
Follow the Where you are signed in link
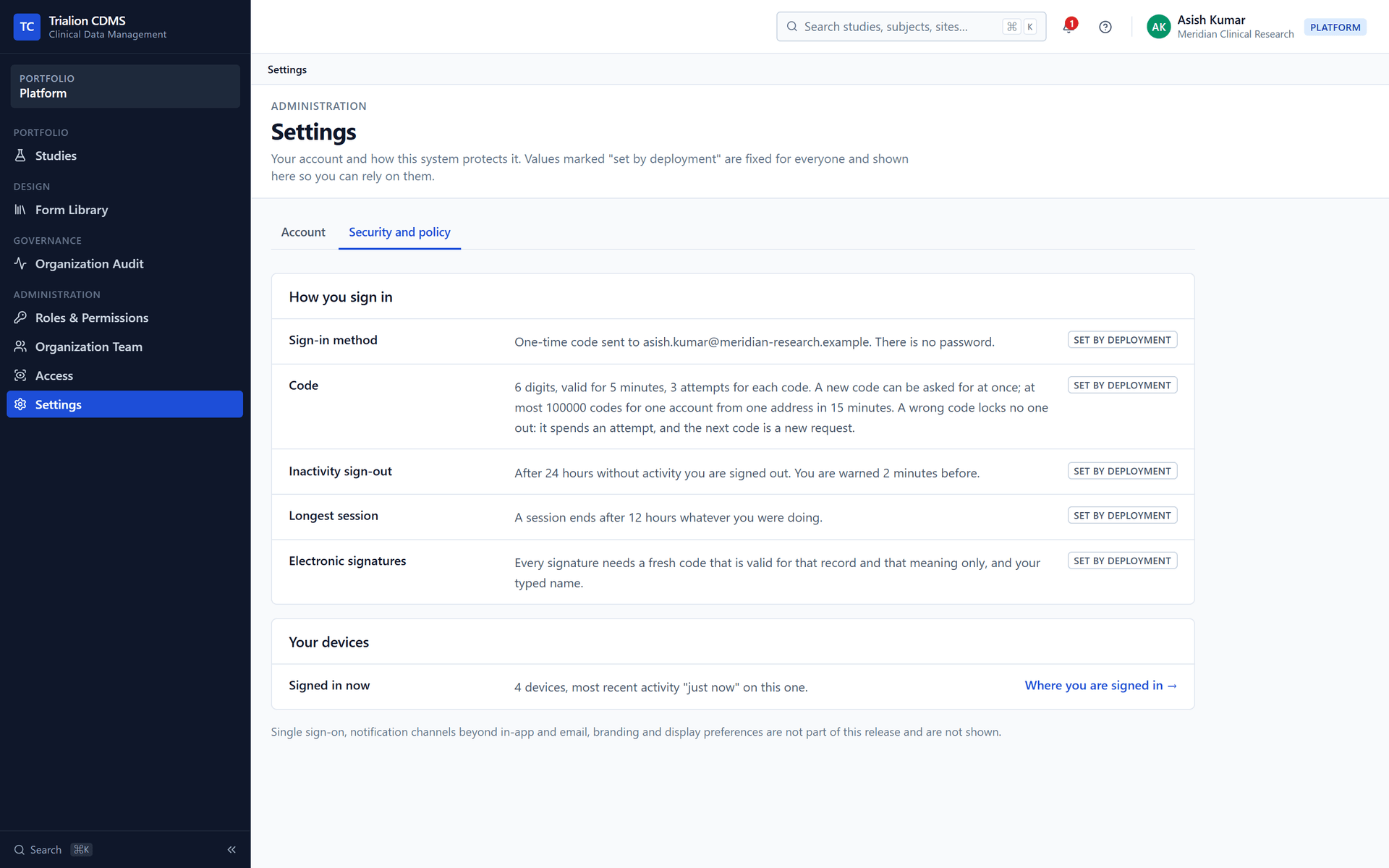pyautogui.click(x=1100, y=685)
